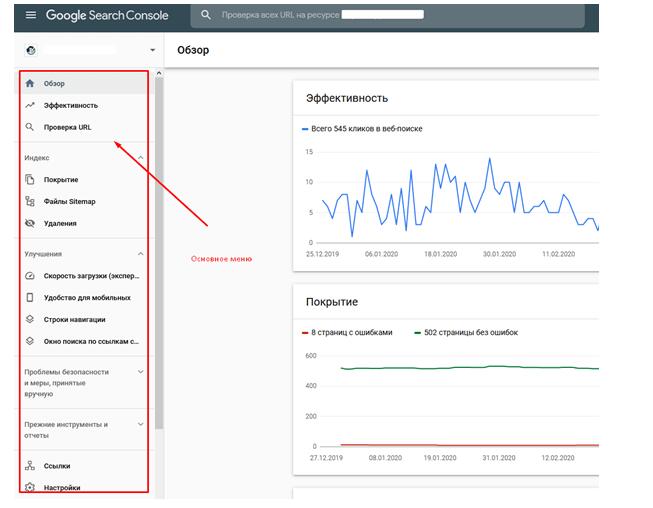Click the URL inspection search field
Image resolution: width=653 pixels, height=508 pixels.
click(387, 15)
